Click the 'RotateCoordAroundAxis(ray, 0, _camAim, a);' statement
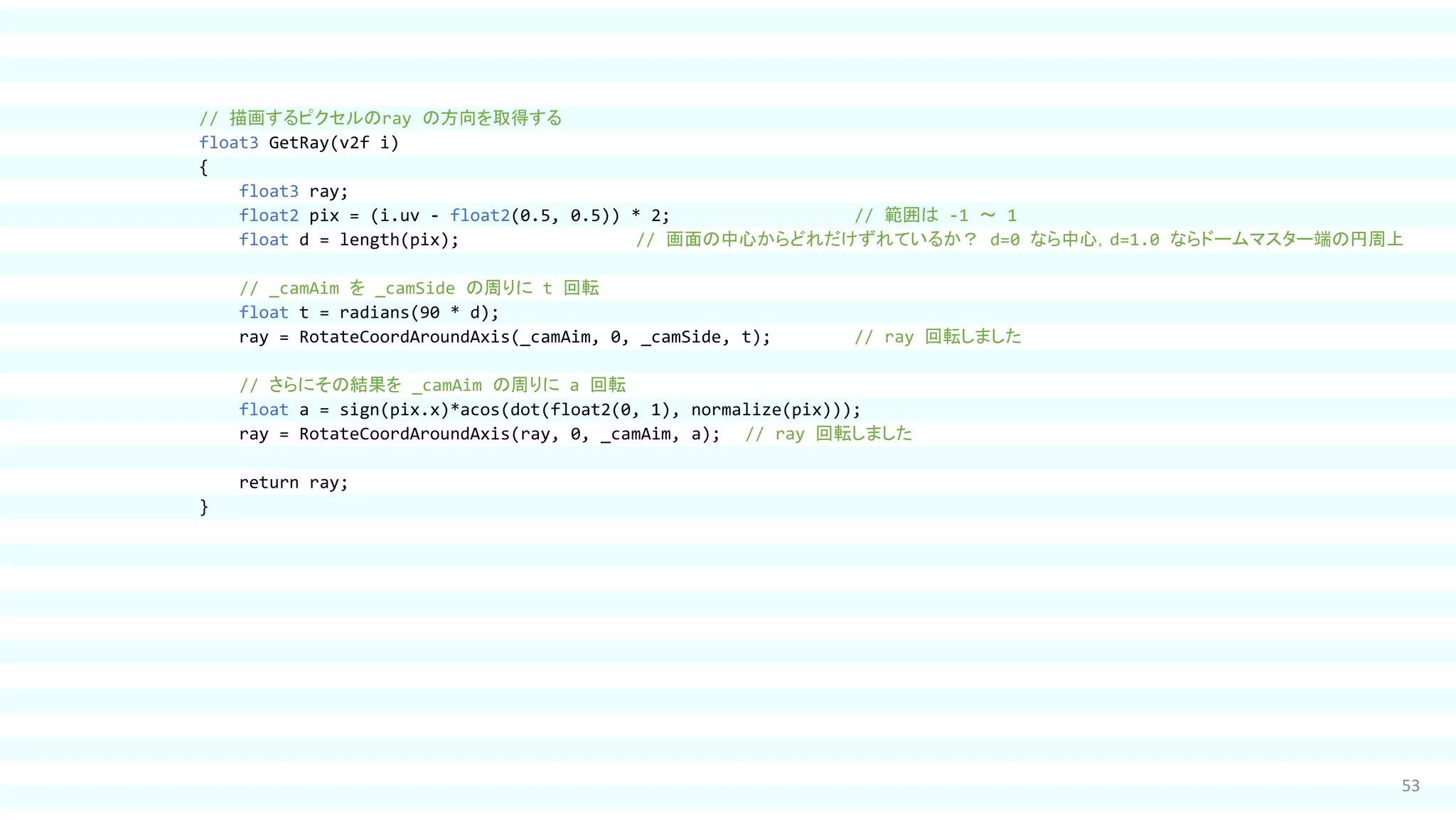Image resolution: width=1456 pixels, height=819 pixels. pos(480,434)
